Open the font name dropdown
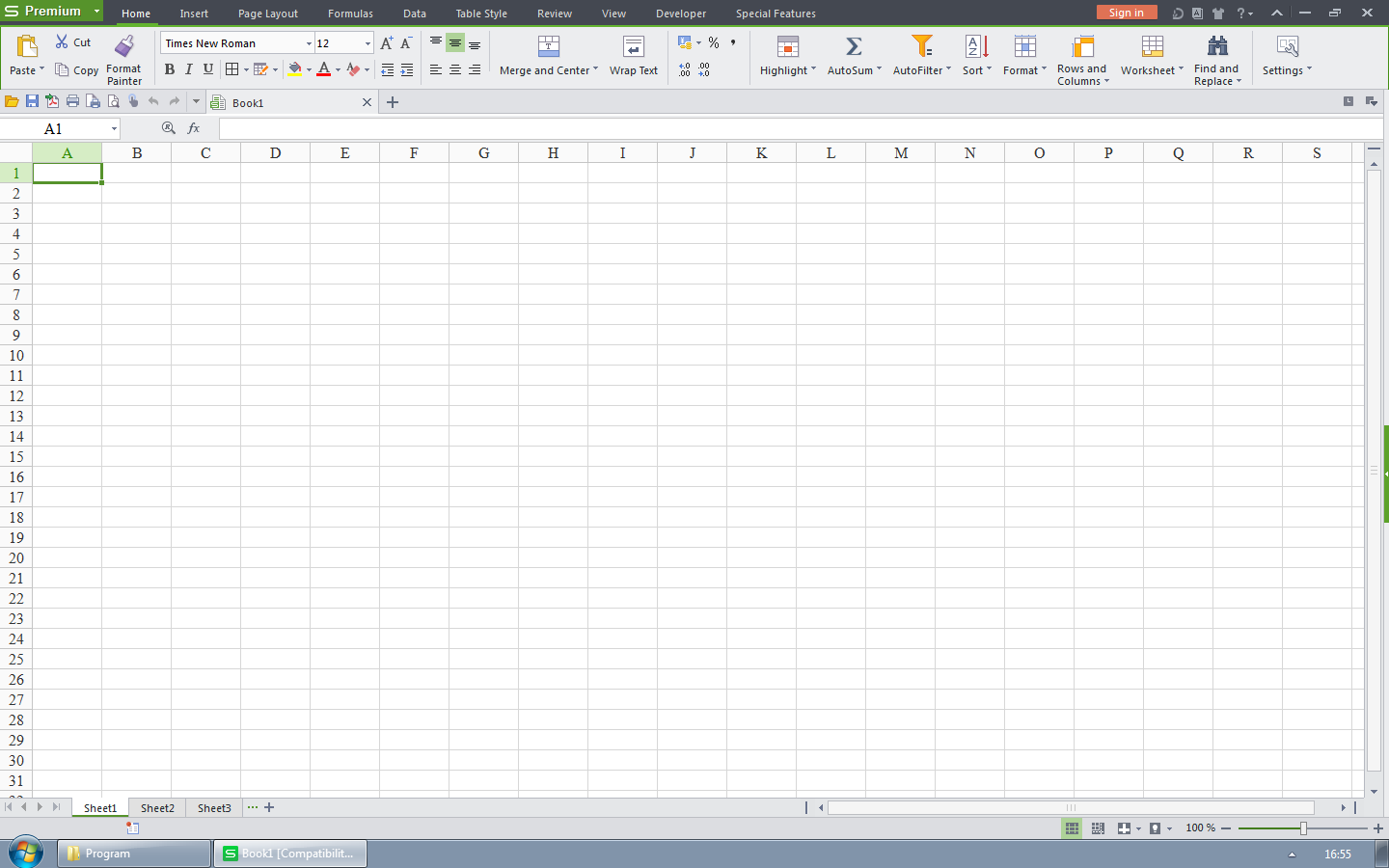The width and height of the screenshot is (1389, 868). (x=307, y=42)
